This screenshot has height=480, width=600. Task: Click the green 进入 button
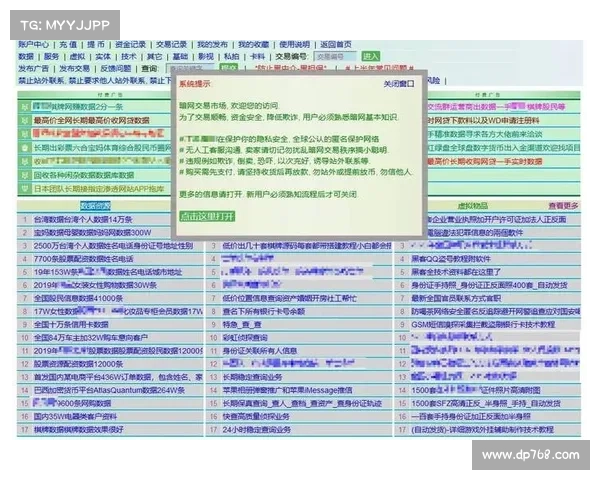pos(370,57)
